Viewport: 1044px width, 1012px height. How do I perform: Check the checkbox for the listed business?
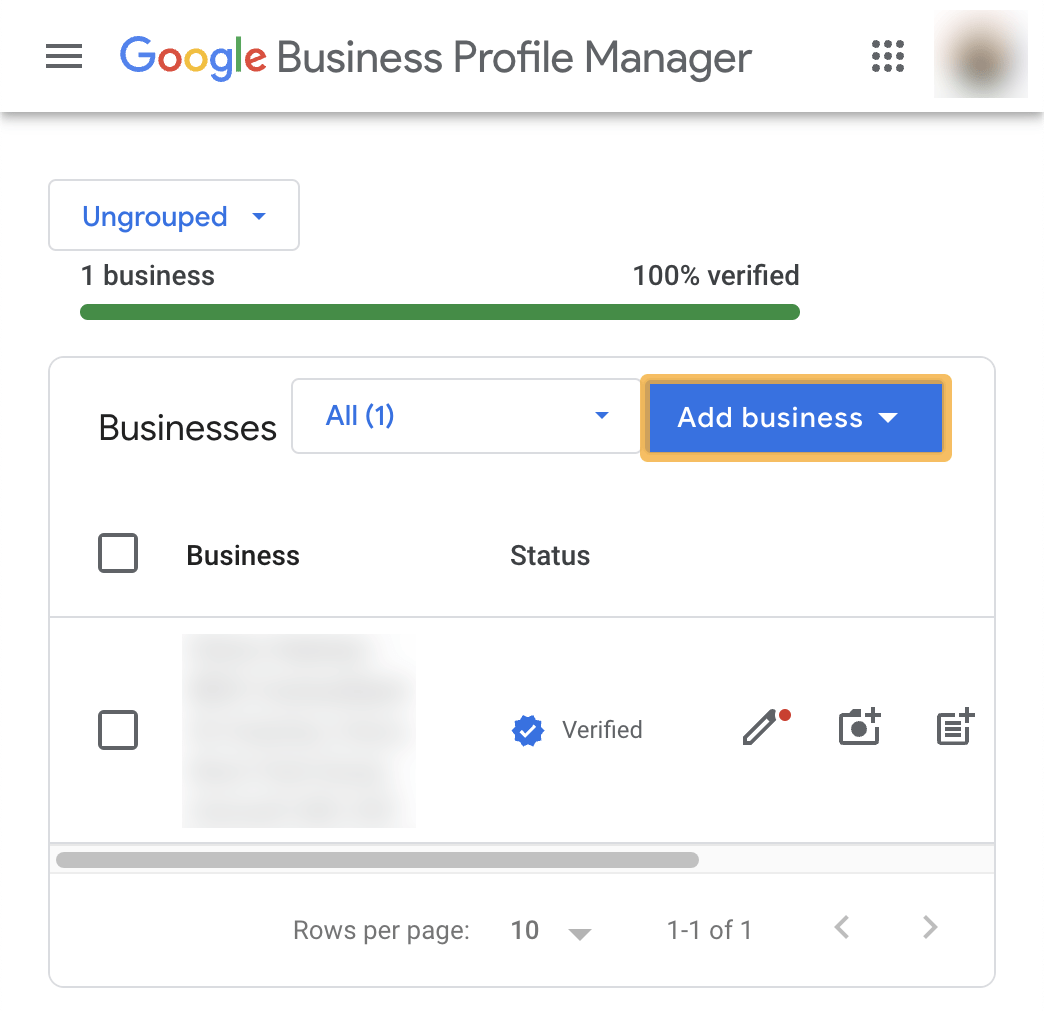117,730
